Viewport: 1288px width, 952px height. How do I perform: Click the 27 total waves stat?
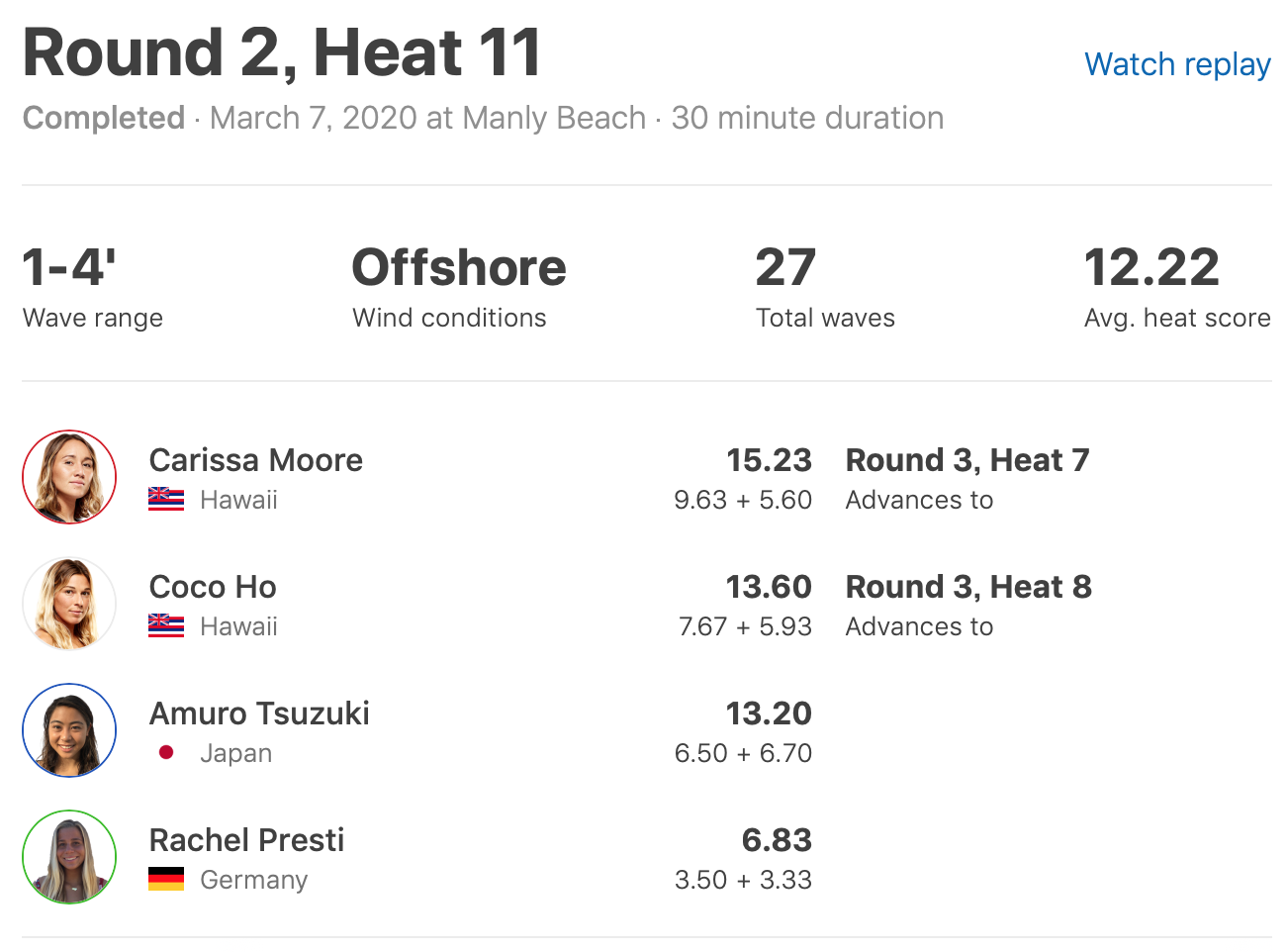coord(785,268)
